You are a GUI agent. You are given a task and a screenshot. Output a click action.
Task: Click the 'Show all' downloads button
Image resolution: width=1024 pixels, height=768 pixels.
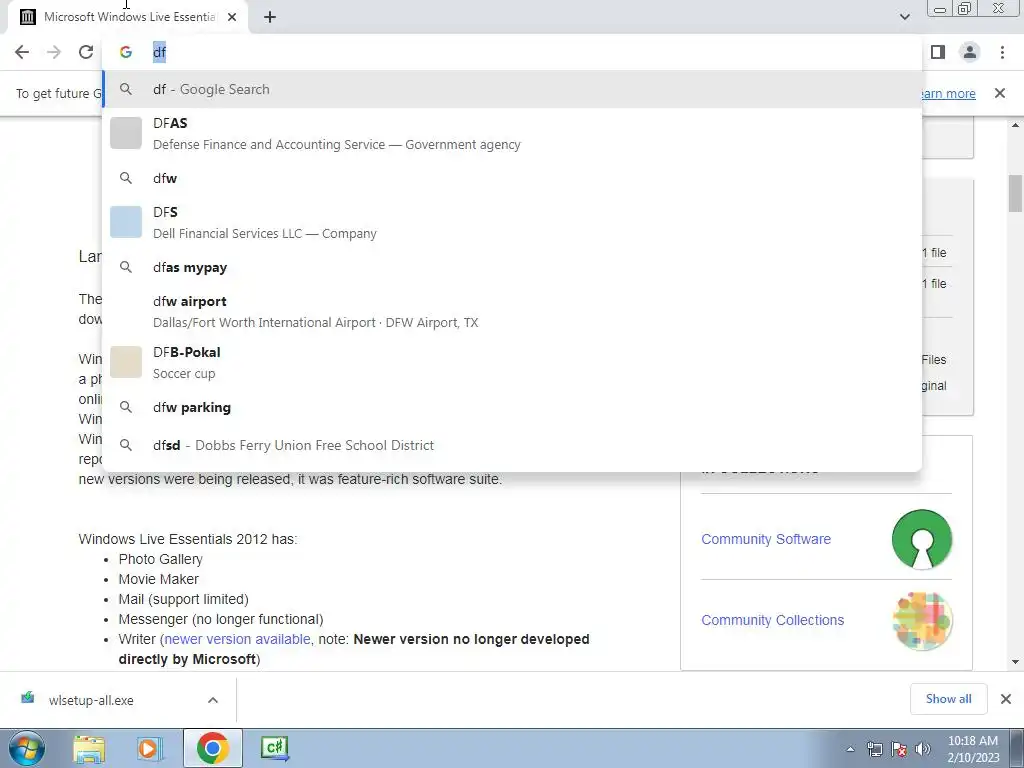[948, 699]
